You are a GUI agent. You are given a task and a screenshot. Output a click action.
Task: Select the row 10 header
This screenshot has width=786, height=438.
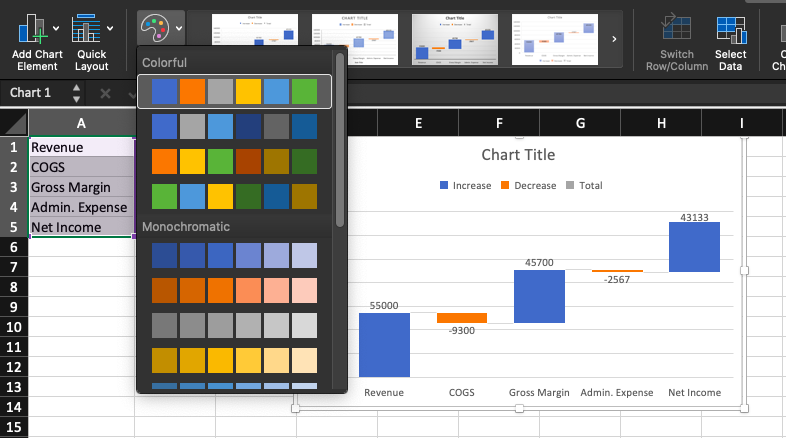point(14,327)
